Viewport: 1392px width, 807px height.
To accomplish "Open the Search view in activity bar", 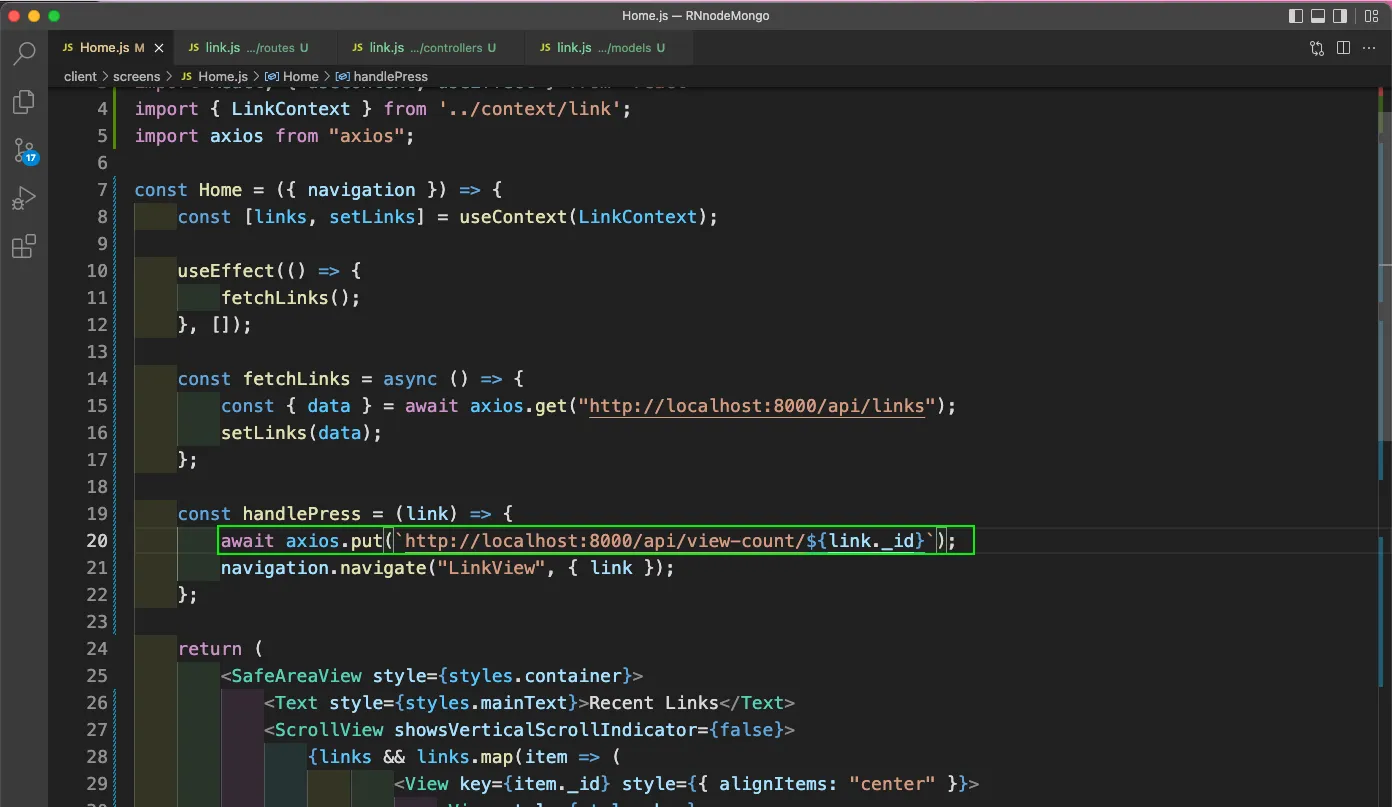I will point(24,53).
